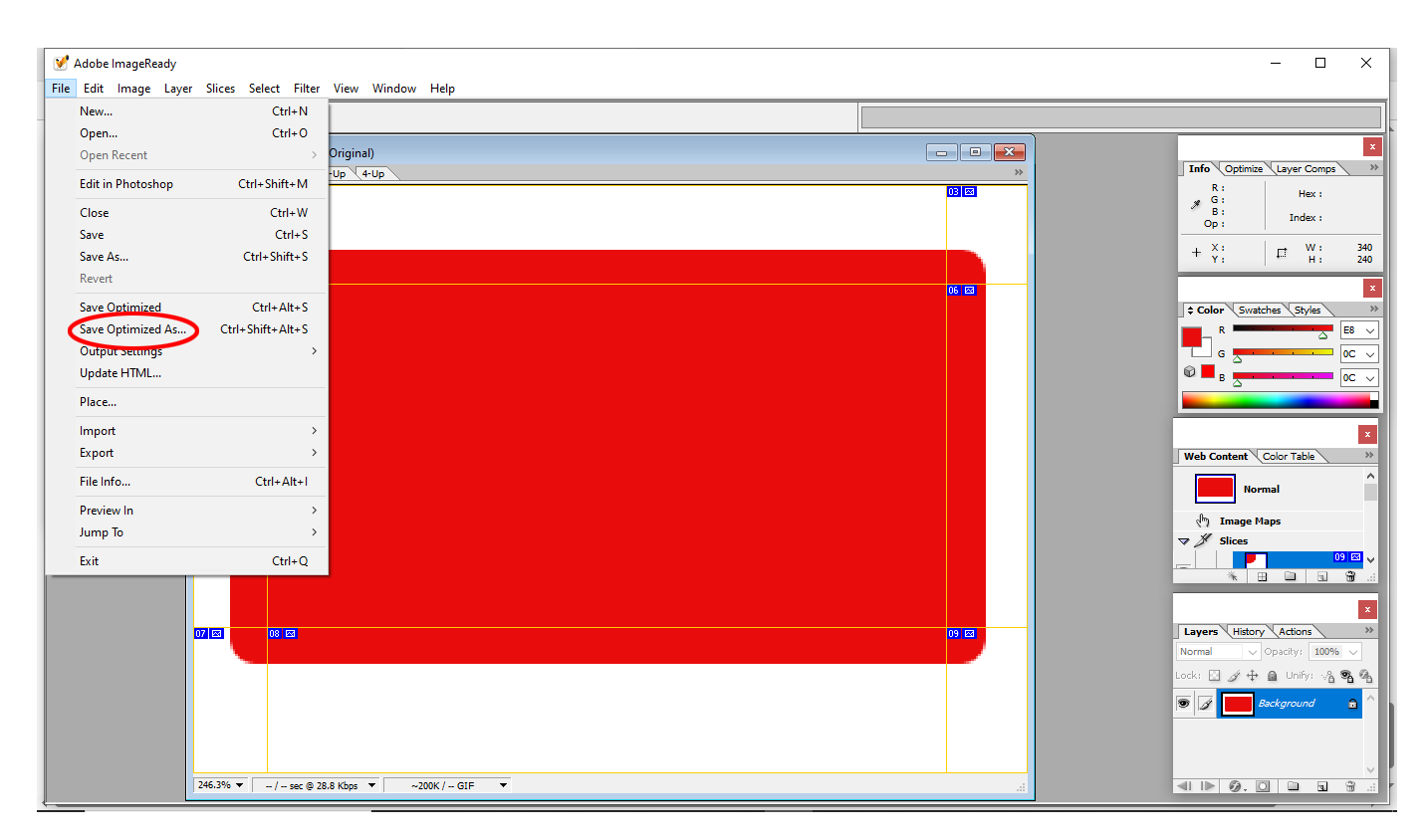The image size is (1426, 840).
Task: Click the red foreground color swatch
Action: 1191,336
